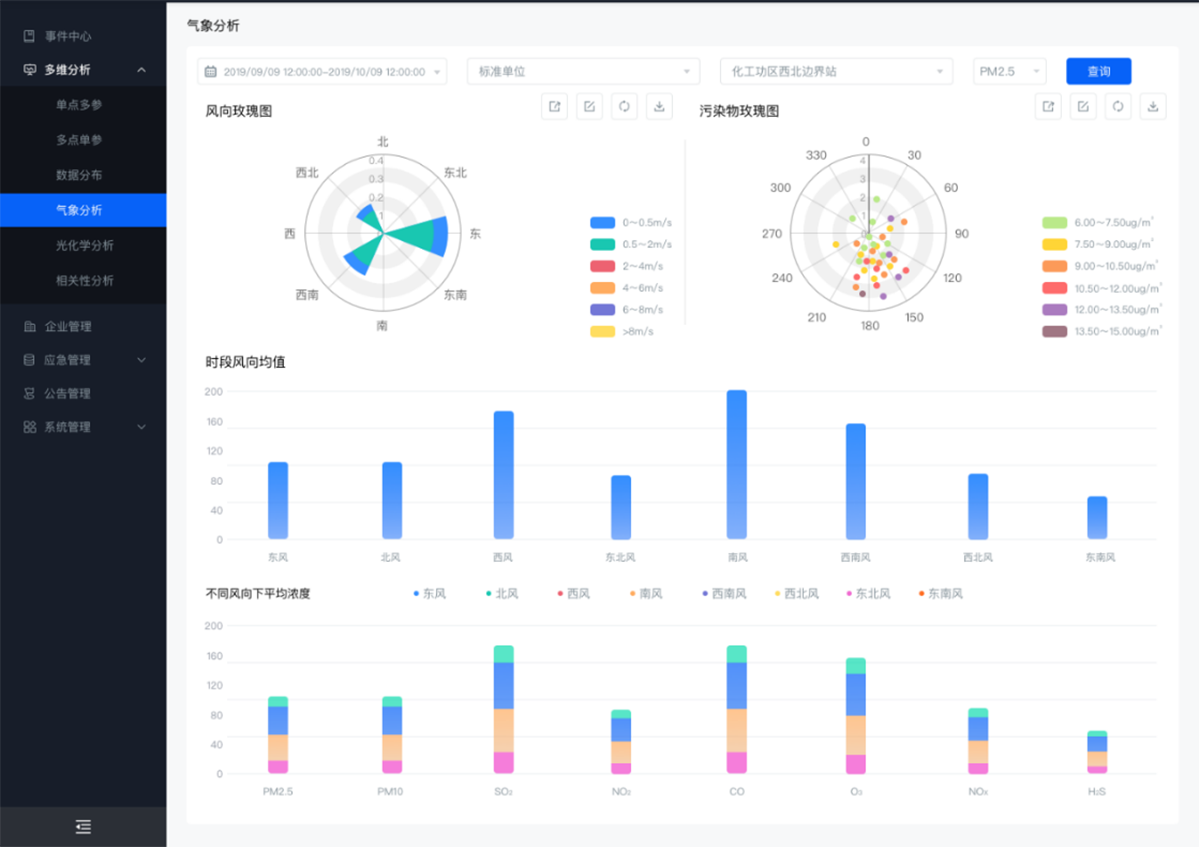Go to 事件中心 in the sidebar
1199x847 pixels.
[68, 36]
